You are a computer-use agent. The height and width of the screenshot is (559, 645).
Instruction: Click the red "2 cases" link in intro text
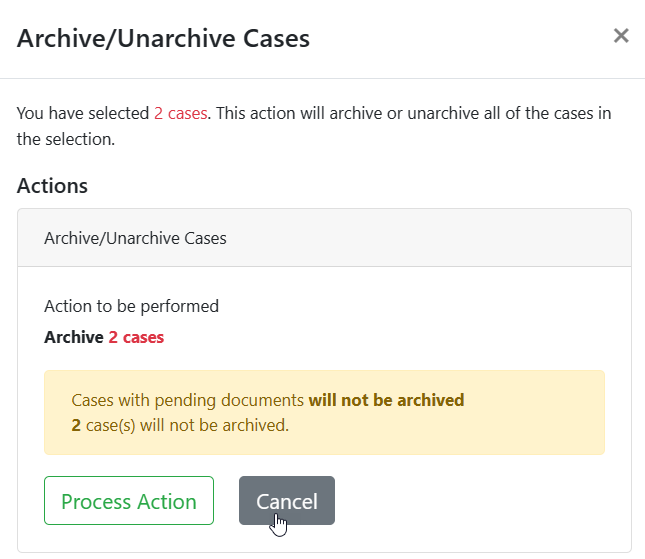[180, 113]
